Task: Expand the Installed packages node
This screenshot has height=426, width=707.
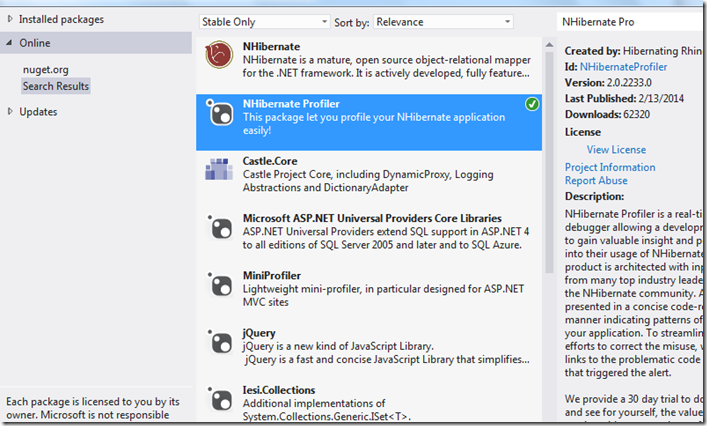Action: [10, 19]
